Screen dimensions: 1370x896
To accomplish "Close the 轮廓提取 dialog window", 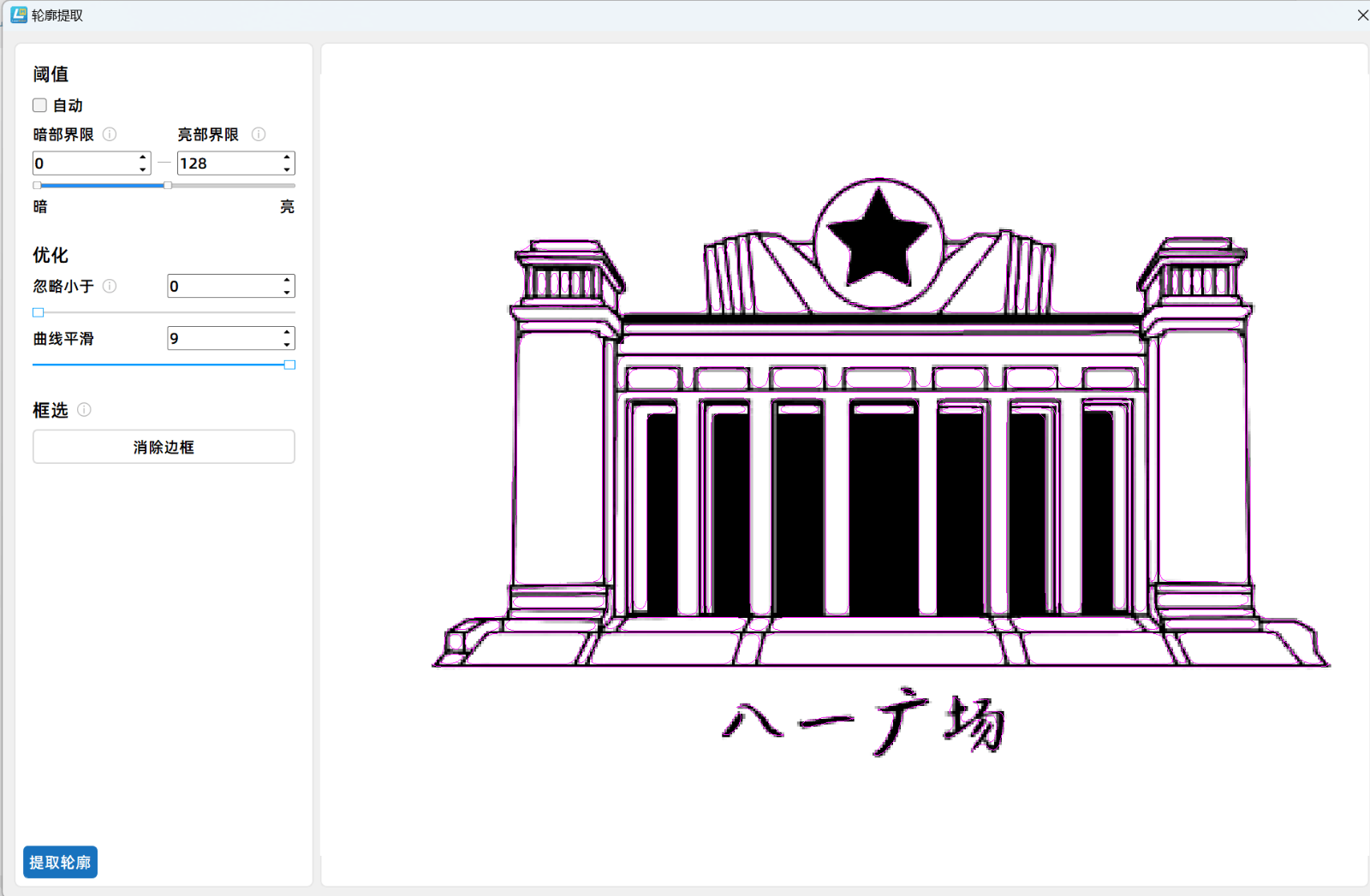I will click(1361, 15).
